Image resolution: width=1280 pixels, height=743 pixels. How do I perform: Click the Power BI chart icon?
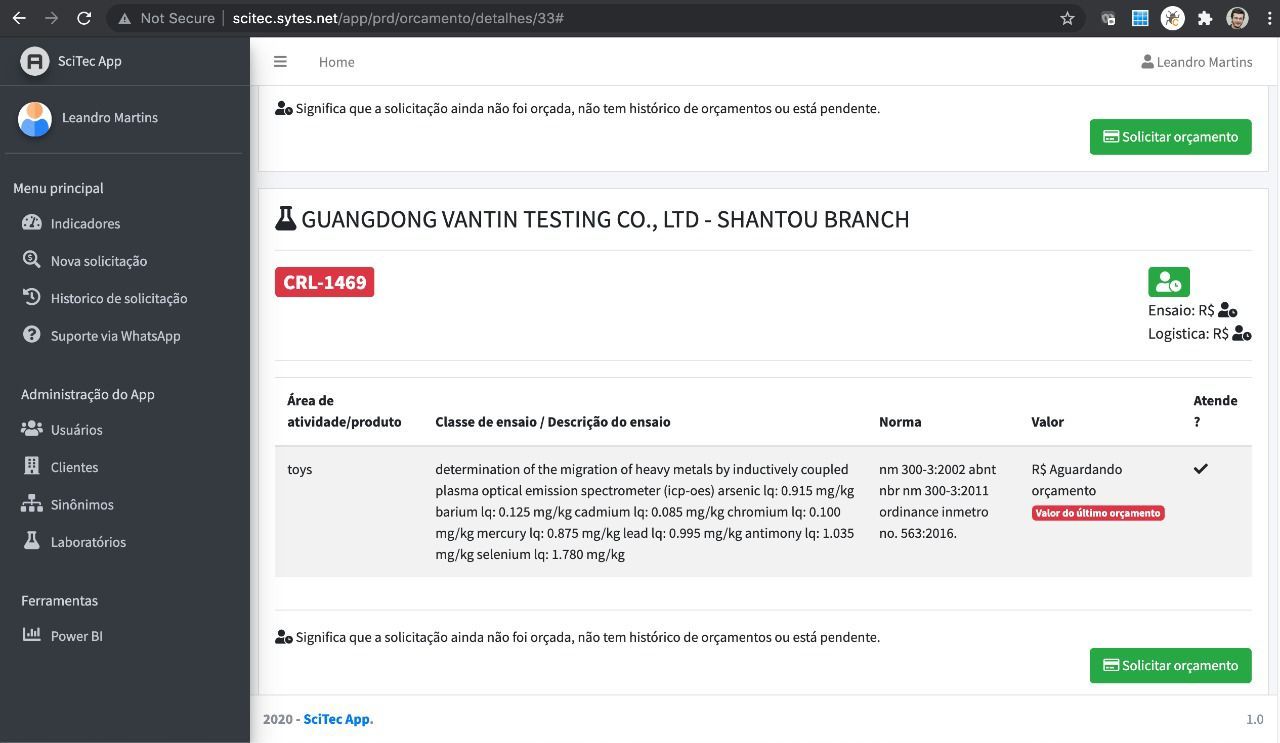[32, 634]
